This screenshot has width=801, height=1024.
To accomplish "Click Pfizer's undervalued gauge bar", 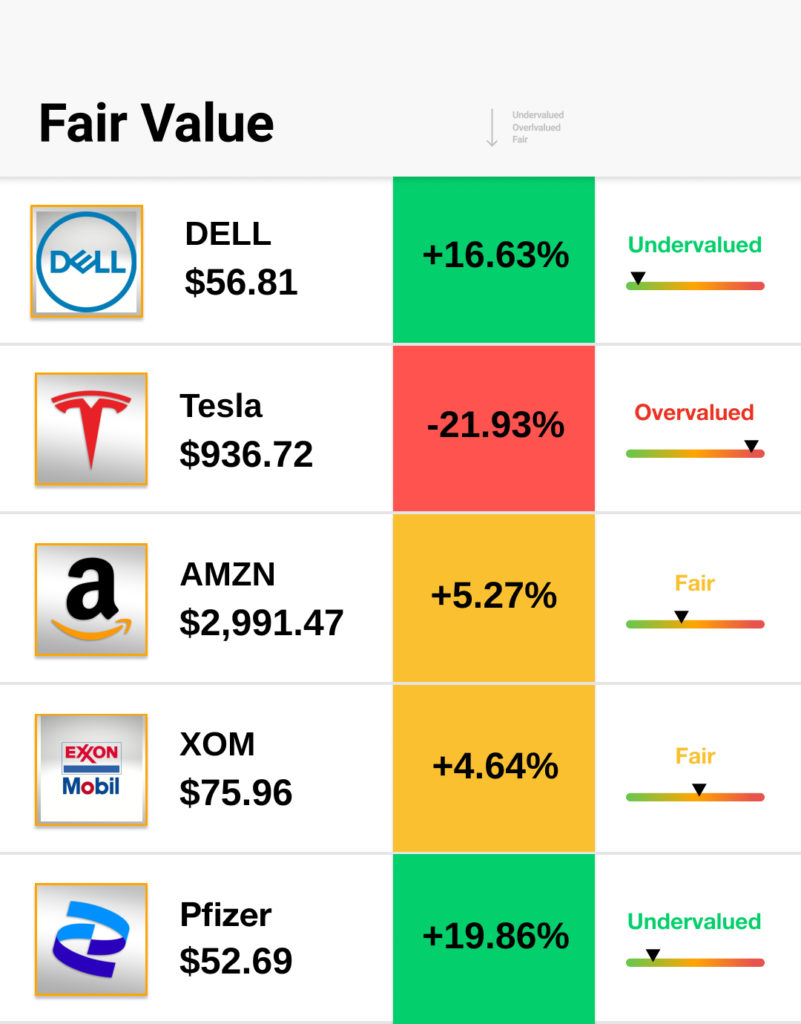I will pyautogui.click(x=695, y=962).
